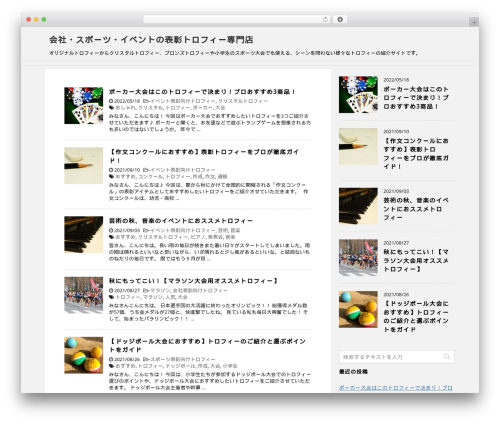The width and height of the screenshot is (500, 423).
Task: Open sidebar post 芸術の秋、音楽のイベント
Action: pyautogui.click(x=416, y=209)
